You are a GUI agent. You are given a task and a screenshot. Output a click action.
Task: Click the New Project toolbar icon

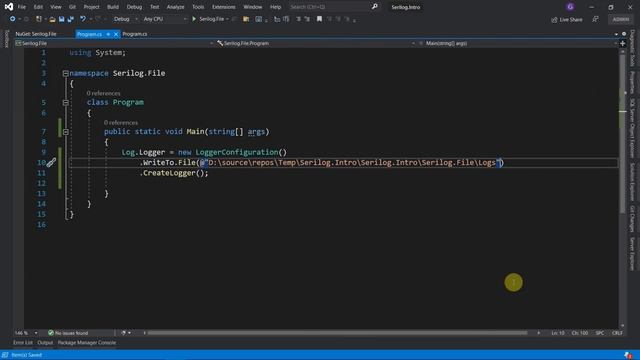[38, 19]
